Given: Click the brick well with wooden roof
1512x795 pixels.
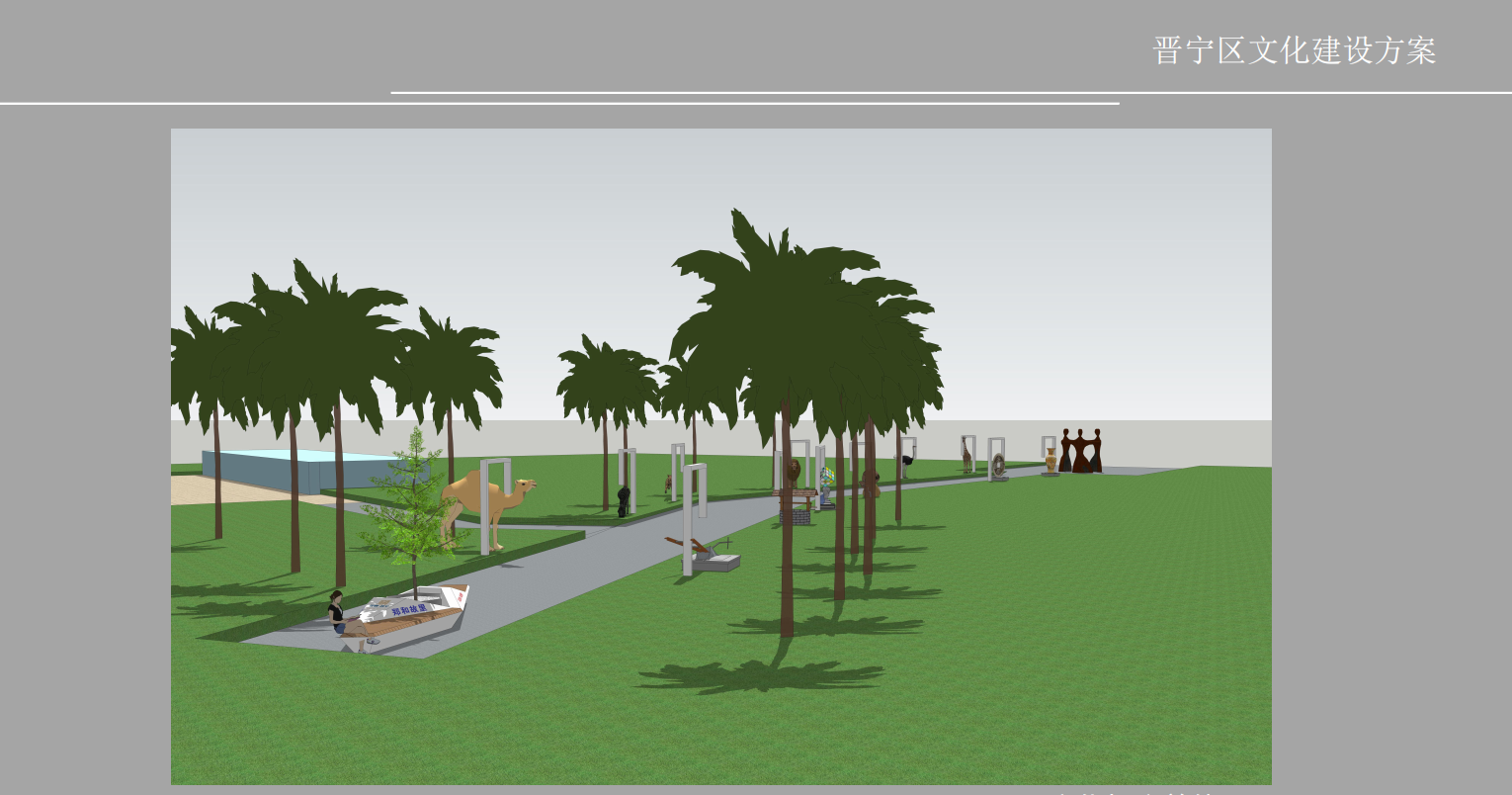Looking at the screenshot, I should [x=794, y=504].
